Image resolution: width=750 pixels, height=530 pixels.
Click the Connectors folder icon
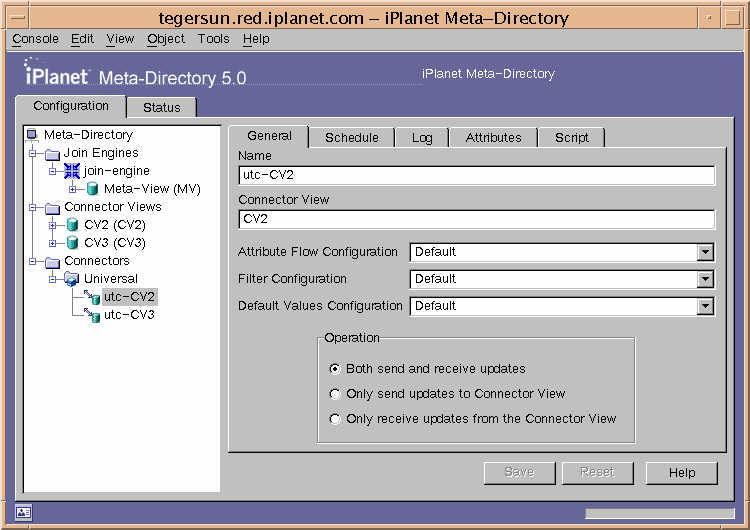52,262
